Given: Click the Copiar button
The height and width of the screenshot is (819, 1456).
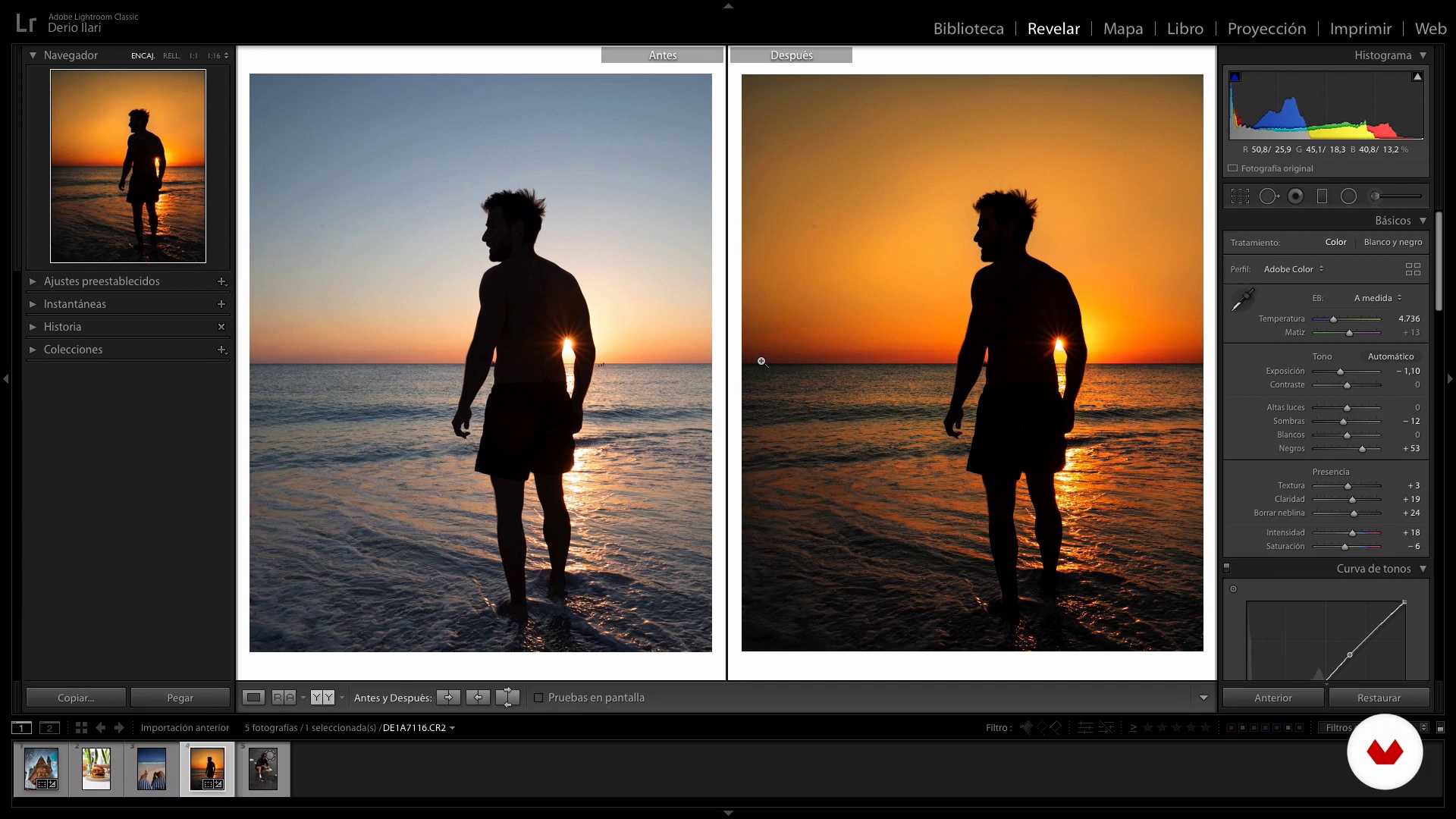Looking at the screenshot, I should coord(76,697).
